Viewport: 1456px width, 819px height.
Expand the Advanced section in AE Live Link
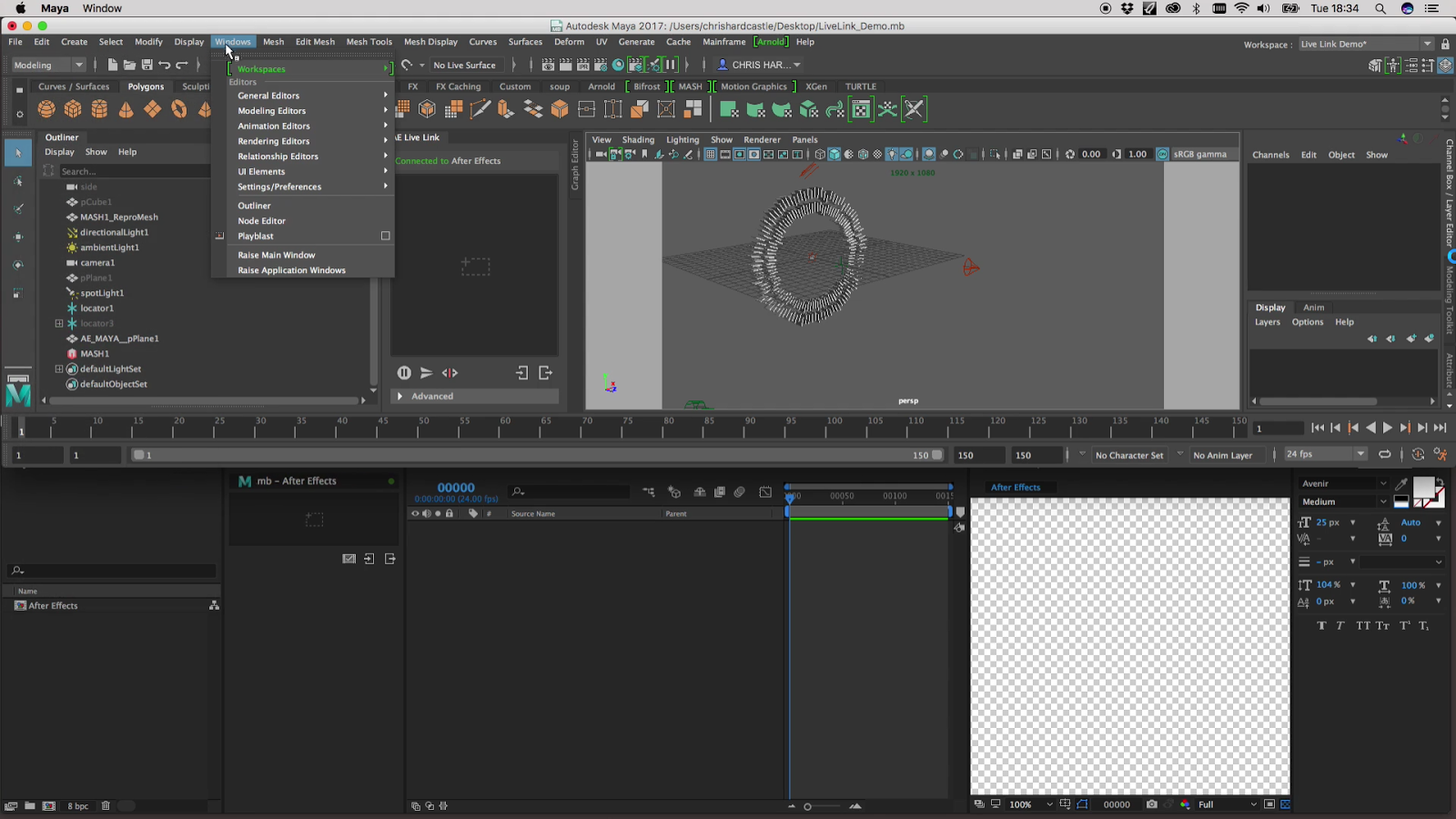pyautogui.click(x=475, y=396)
